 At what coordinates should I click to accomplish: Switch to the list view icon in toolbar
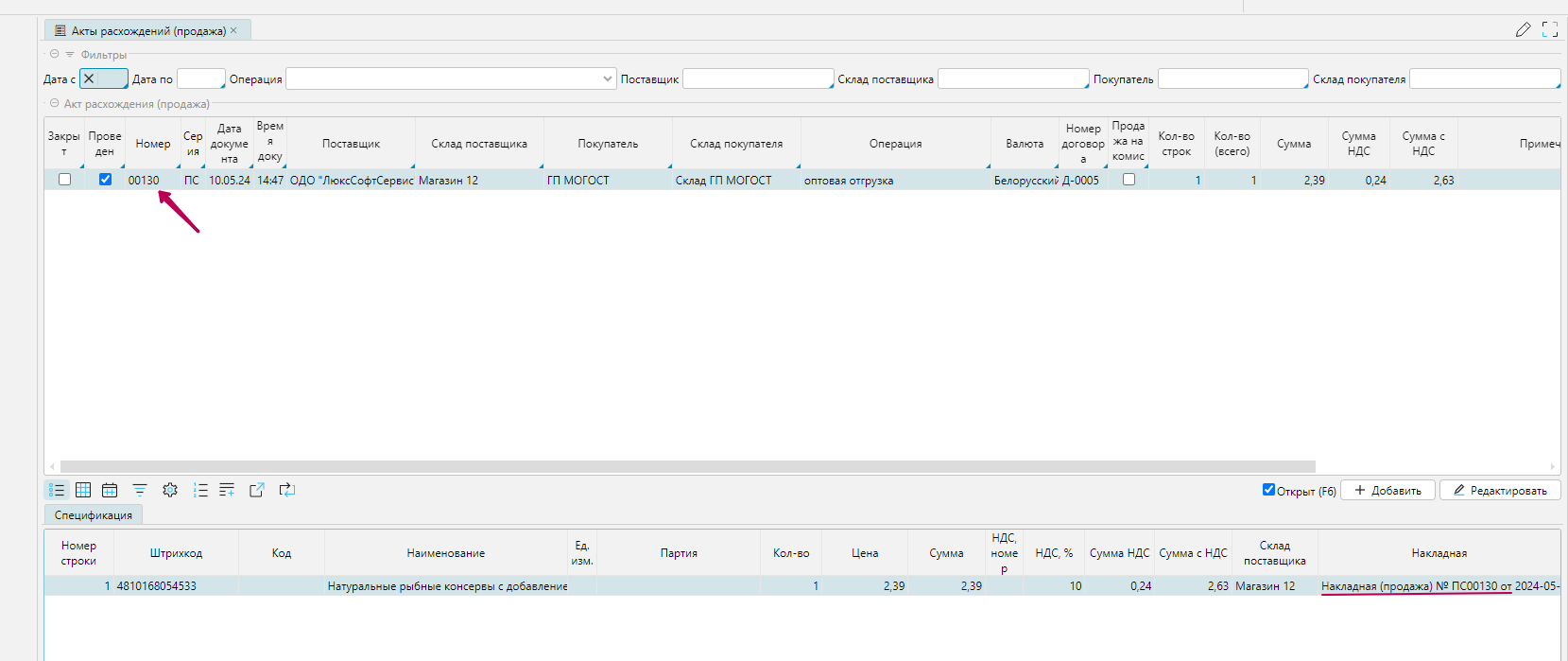click(57, 490)
